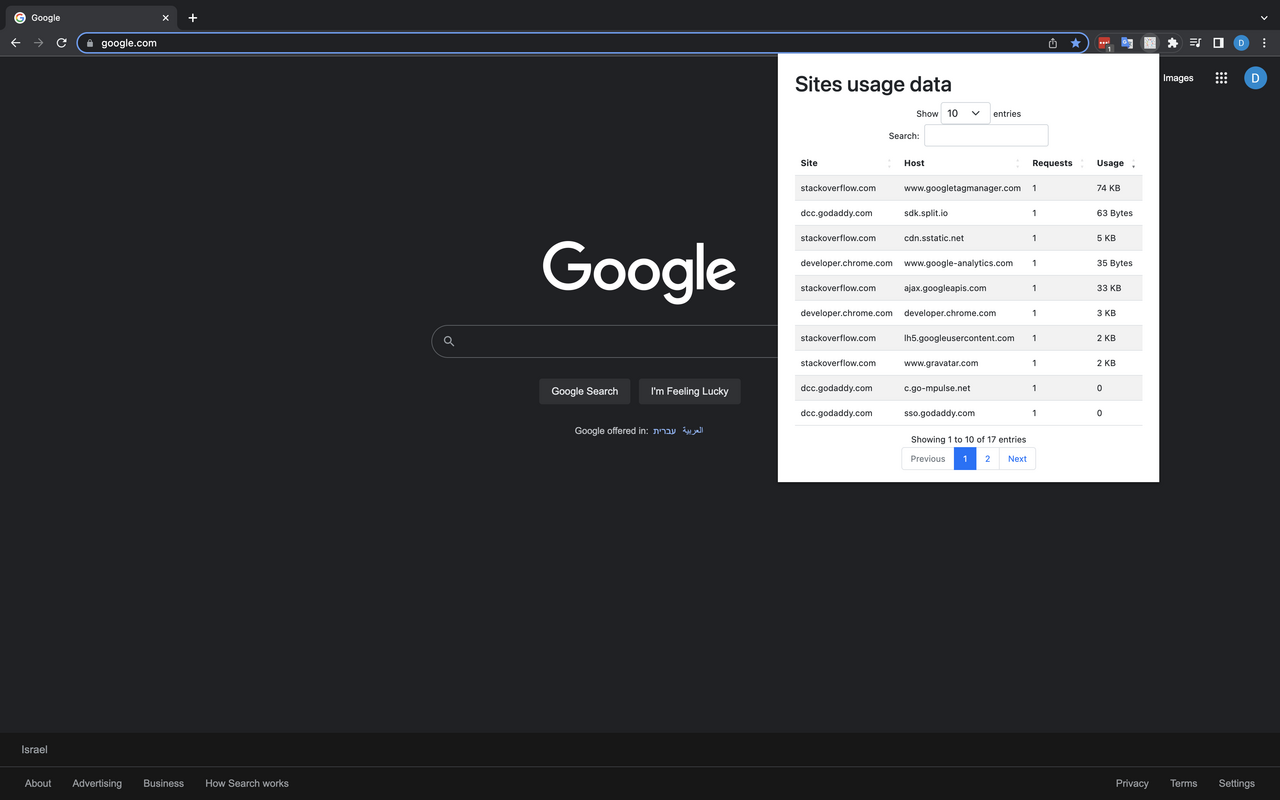This screenshot has width=1280, height=800.
Task: Open Chrome's side panel icon
Action: (x=1218, y=42)
